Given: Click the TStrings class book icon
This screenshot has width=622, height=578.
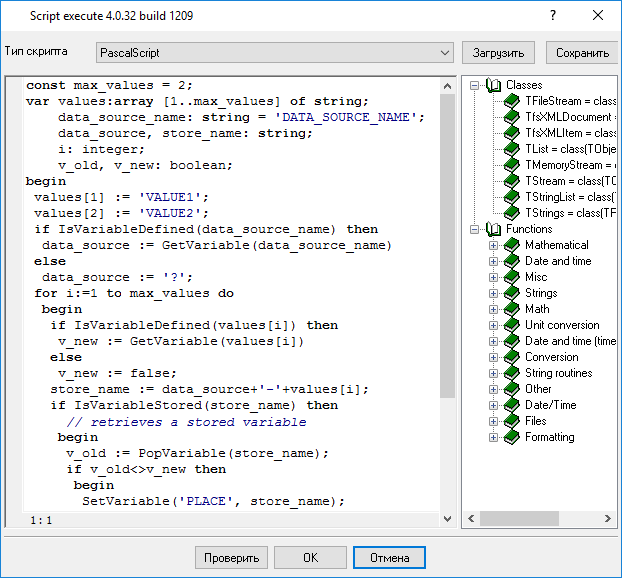Looking at the screenshot, I should [511, 213].
